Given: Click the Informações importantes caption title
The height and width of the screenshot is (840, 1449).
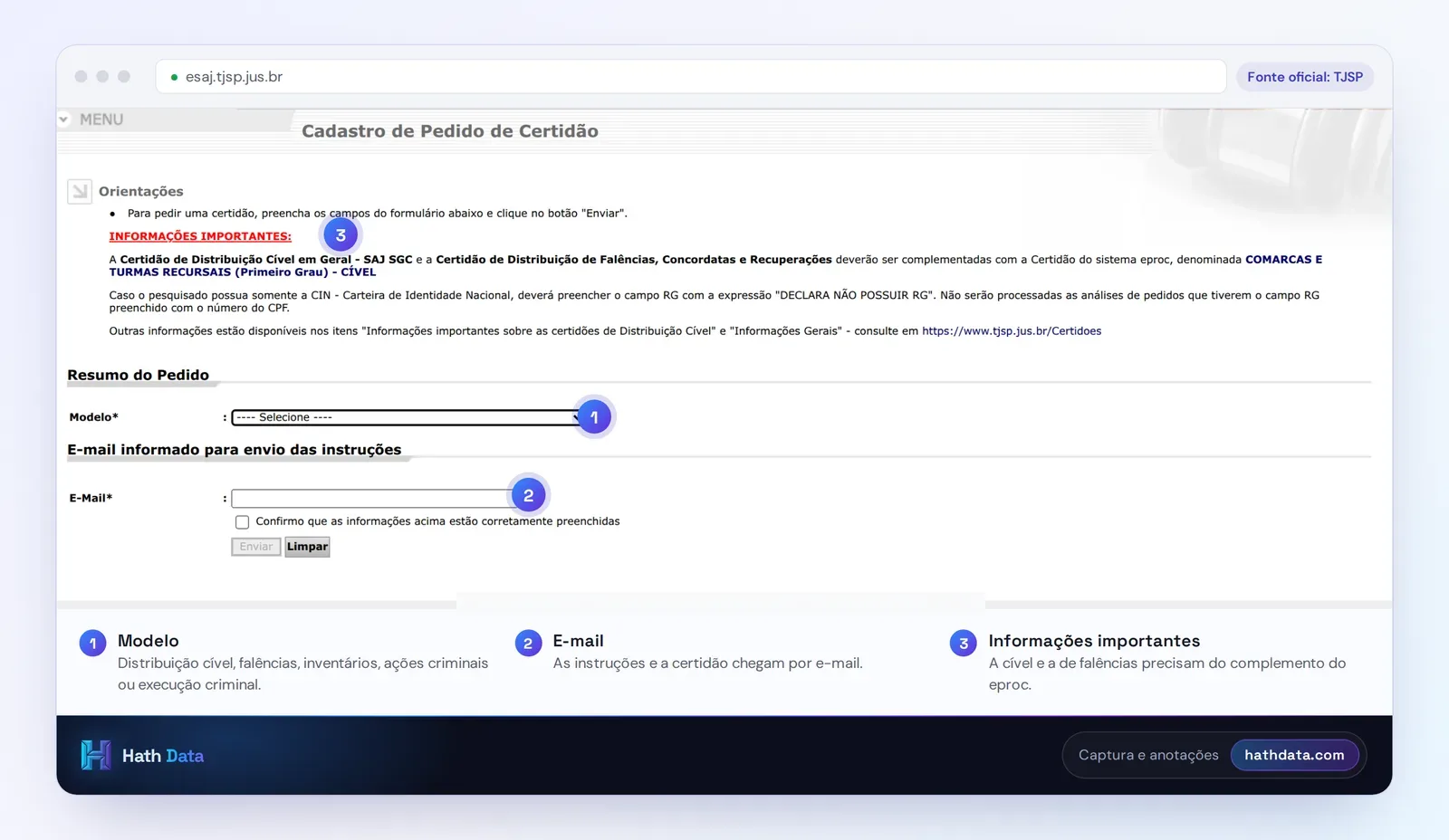Looking at the screenshot, I should [1094, 641].
